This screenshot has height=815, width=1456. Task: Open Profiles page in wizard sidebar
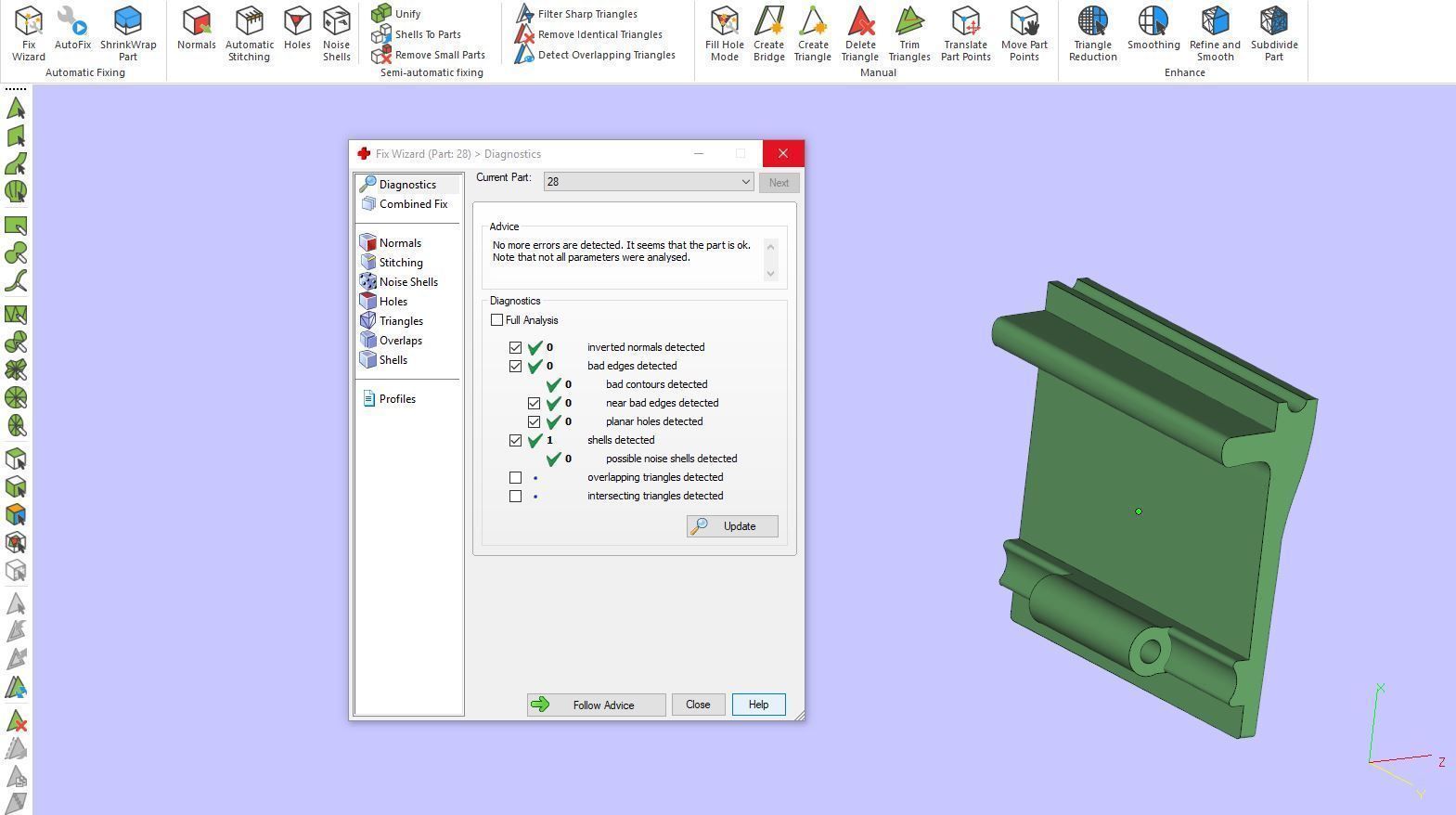tap(396, 399)
